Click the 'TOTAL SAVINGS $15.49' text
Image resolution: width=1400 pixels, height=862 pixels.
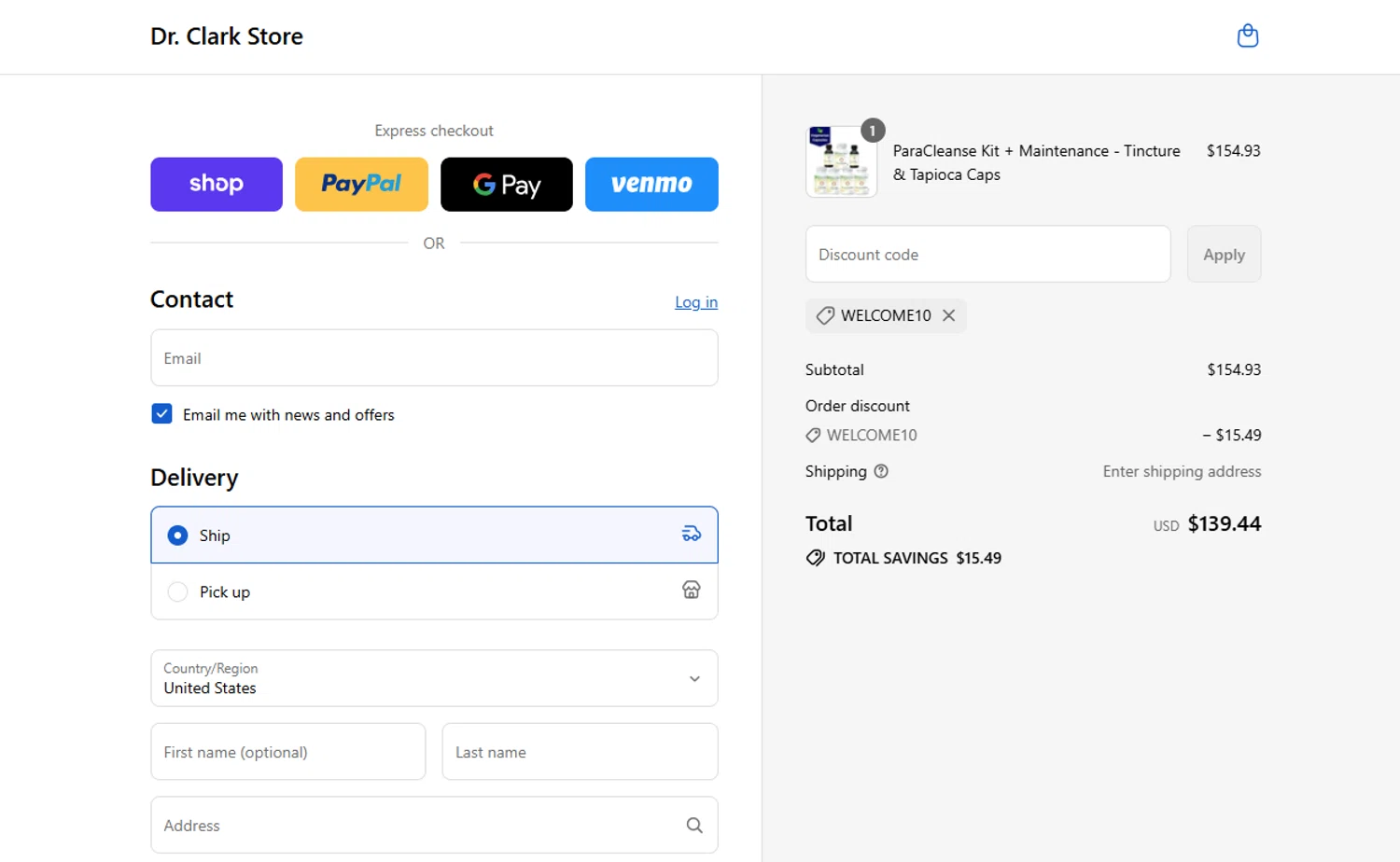point(917,558)
